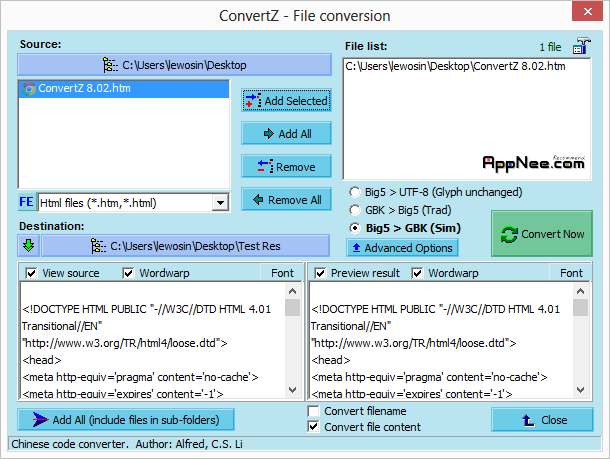Screen dimensions: 610x459
Task: Click the '1 file' count label
Action: [550, 47]
